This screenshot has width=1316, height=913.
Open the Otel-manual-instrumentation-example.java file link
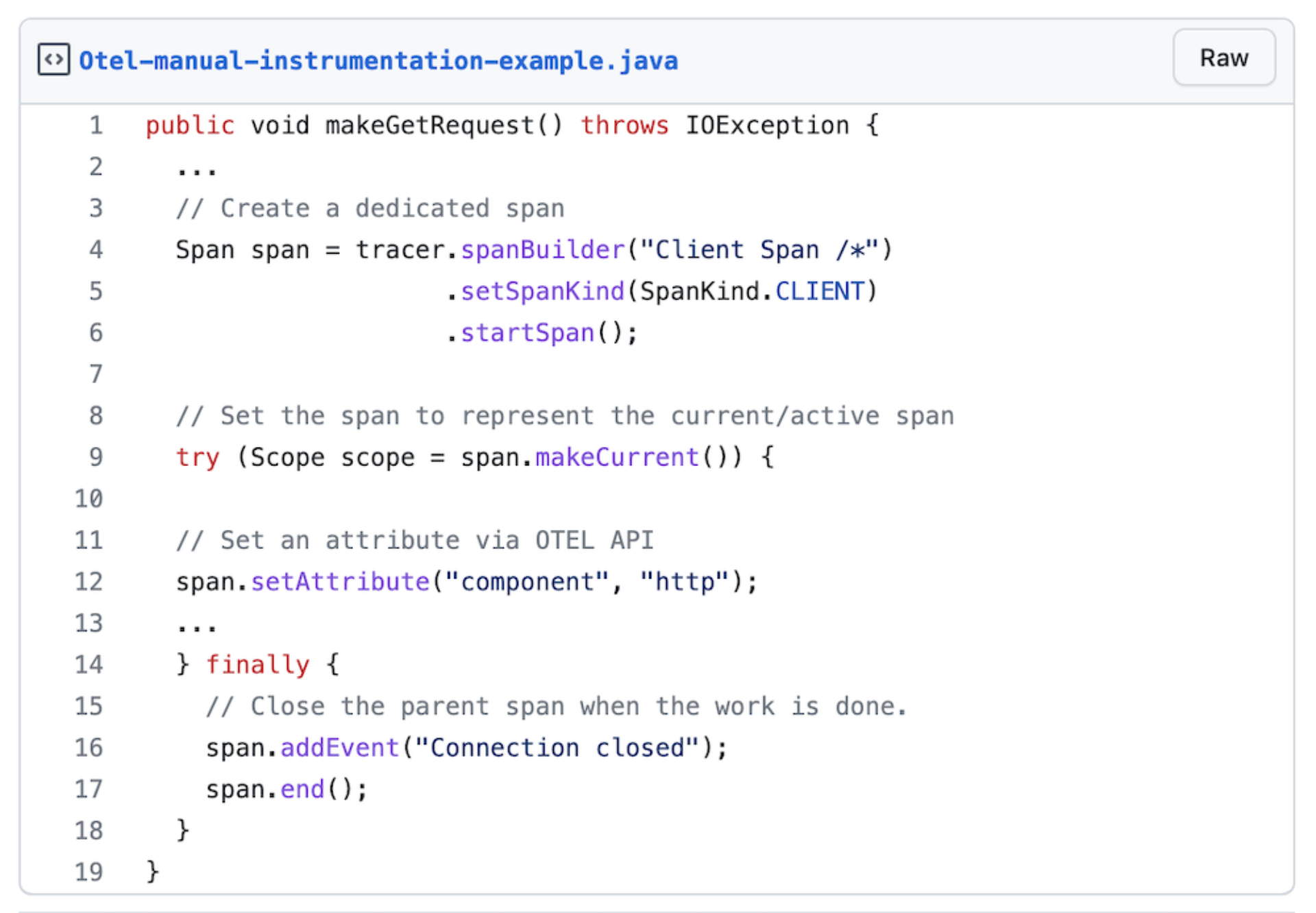378,61
